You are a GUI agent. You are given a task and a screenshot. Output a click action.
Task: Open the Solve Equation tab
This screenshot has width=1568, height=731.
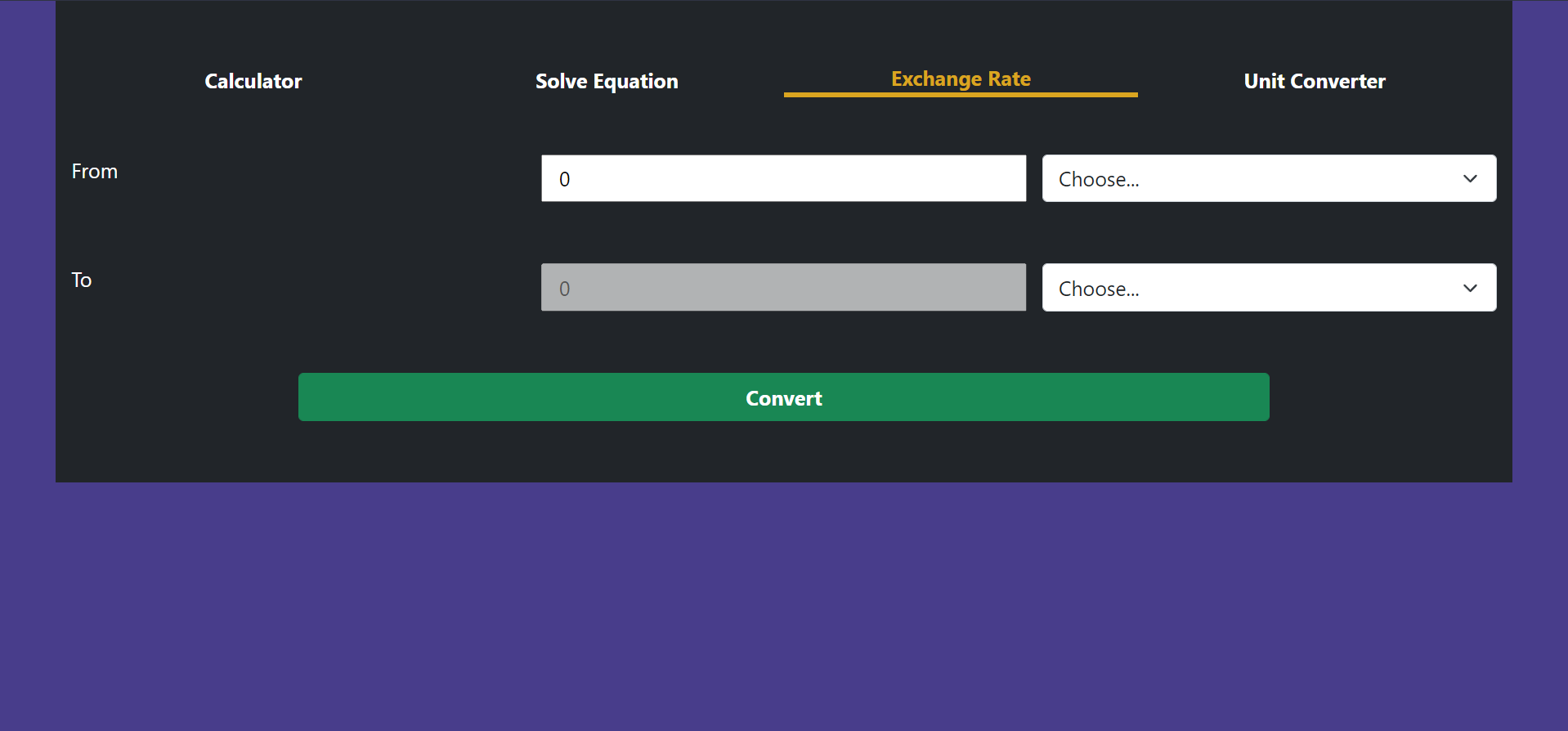click(607, 81)
